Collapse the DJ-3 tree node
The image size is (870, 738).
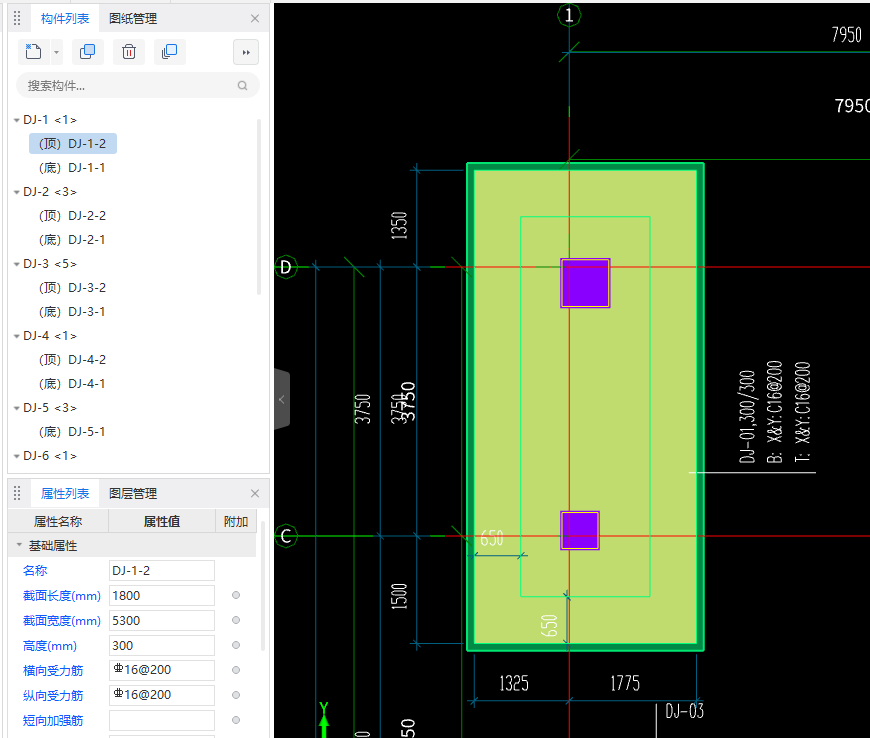pos(17,264)
